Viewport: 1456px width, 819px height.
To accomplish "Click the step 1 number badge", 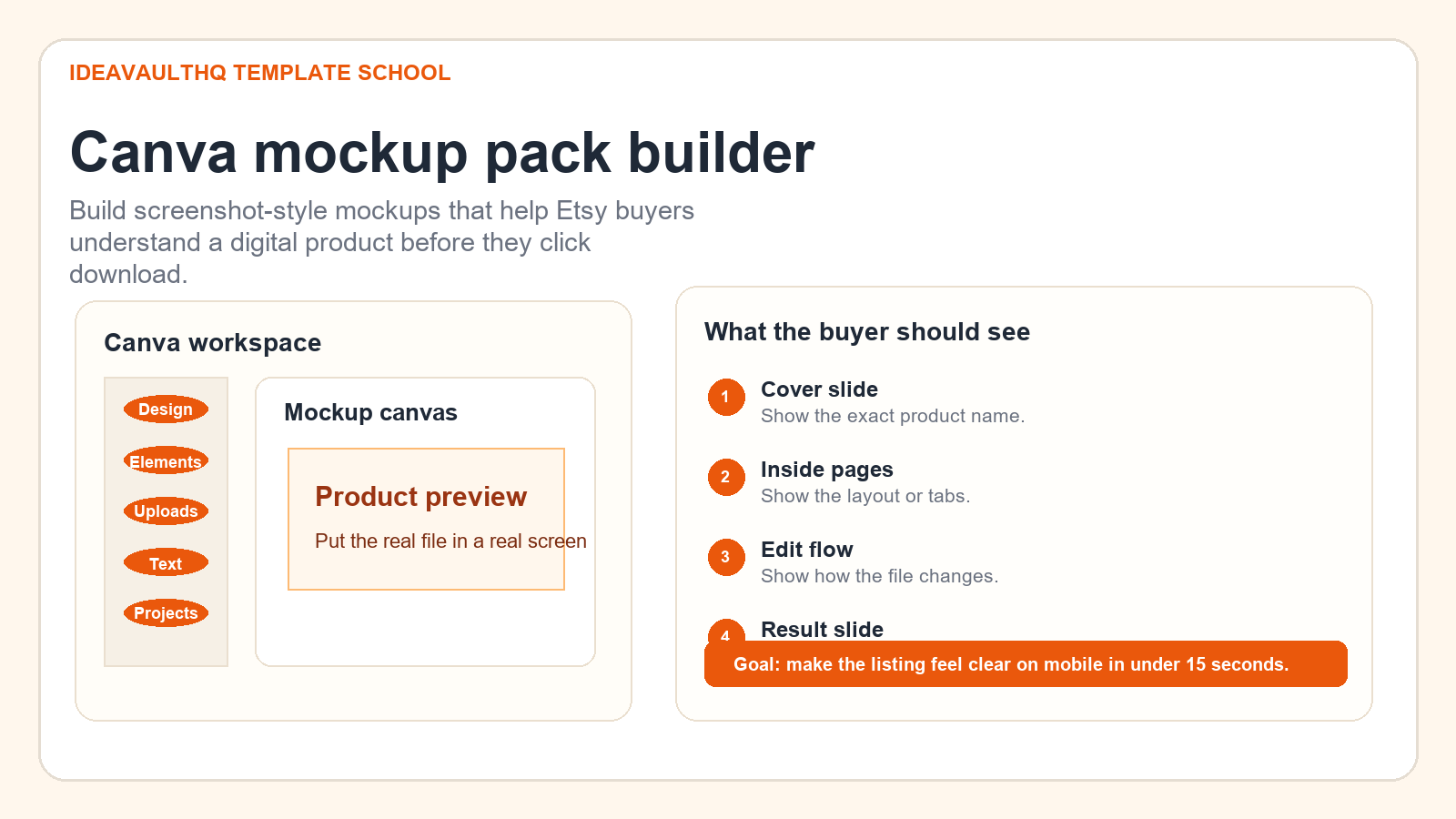I will [726, 397].
